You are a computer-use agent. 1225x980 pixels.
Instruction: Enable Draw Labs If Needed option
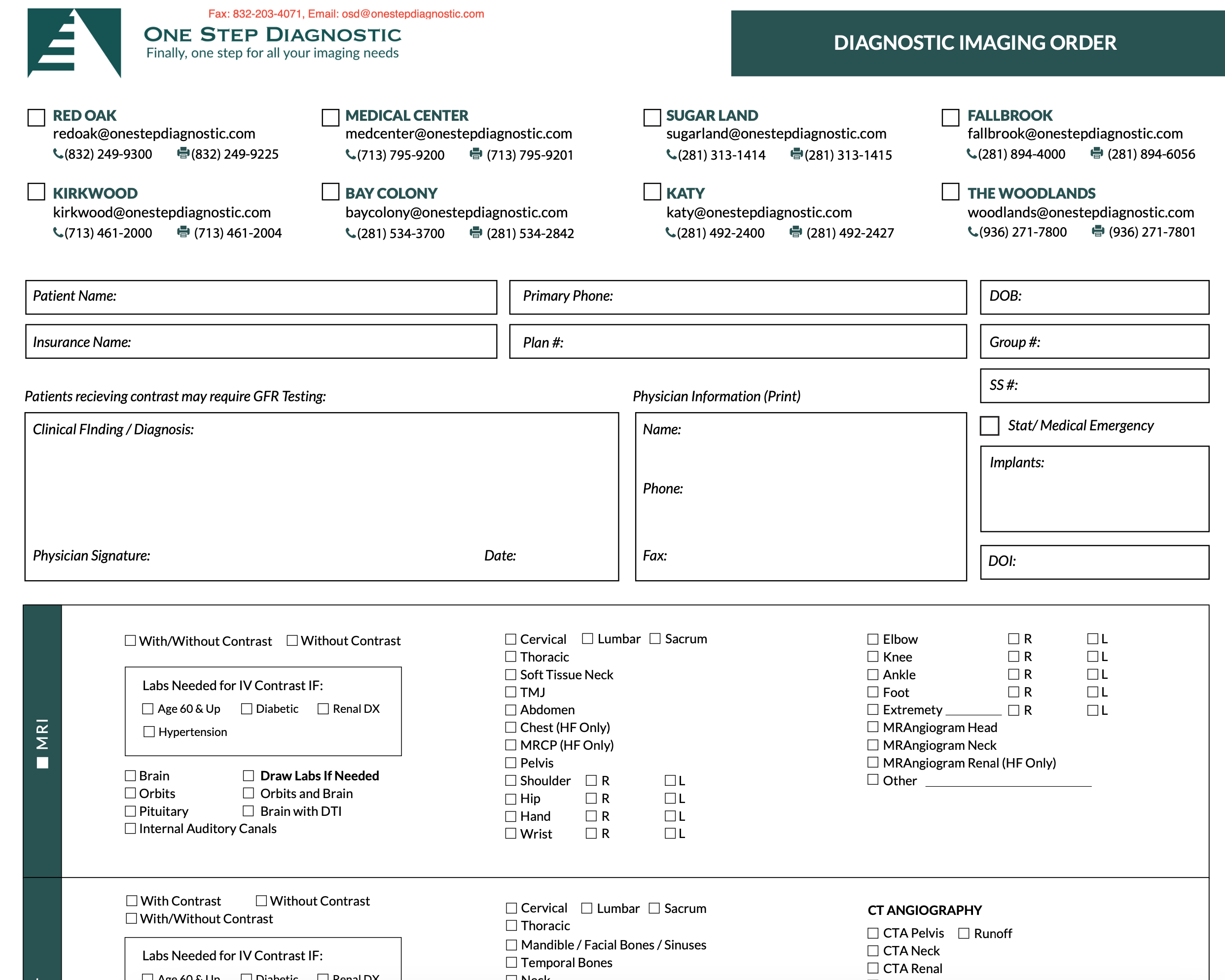pyautogui.click(x=248, y=775)
